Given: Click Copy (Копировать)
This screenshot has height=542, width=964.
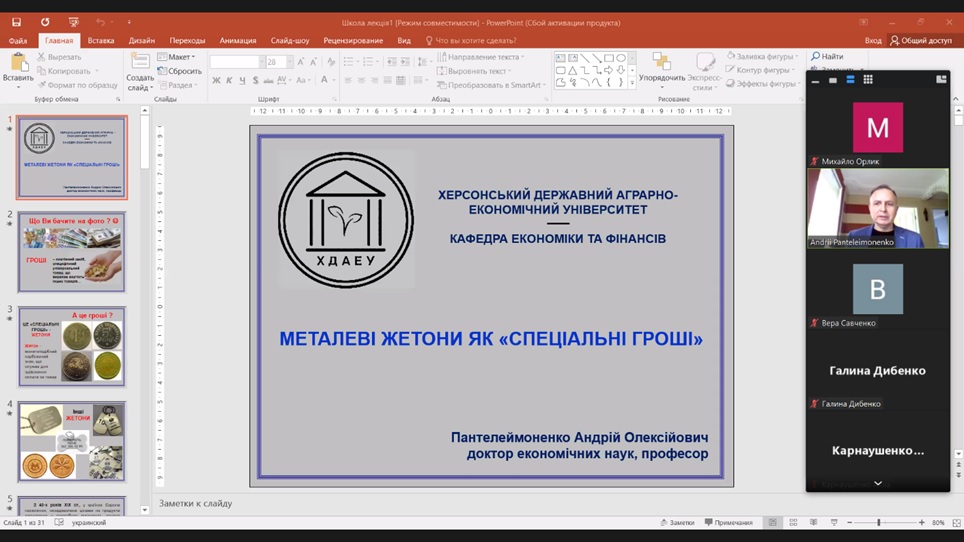Looking at the screenshot, I should point(64,71).
